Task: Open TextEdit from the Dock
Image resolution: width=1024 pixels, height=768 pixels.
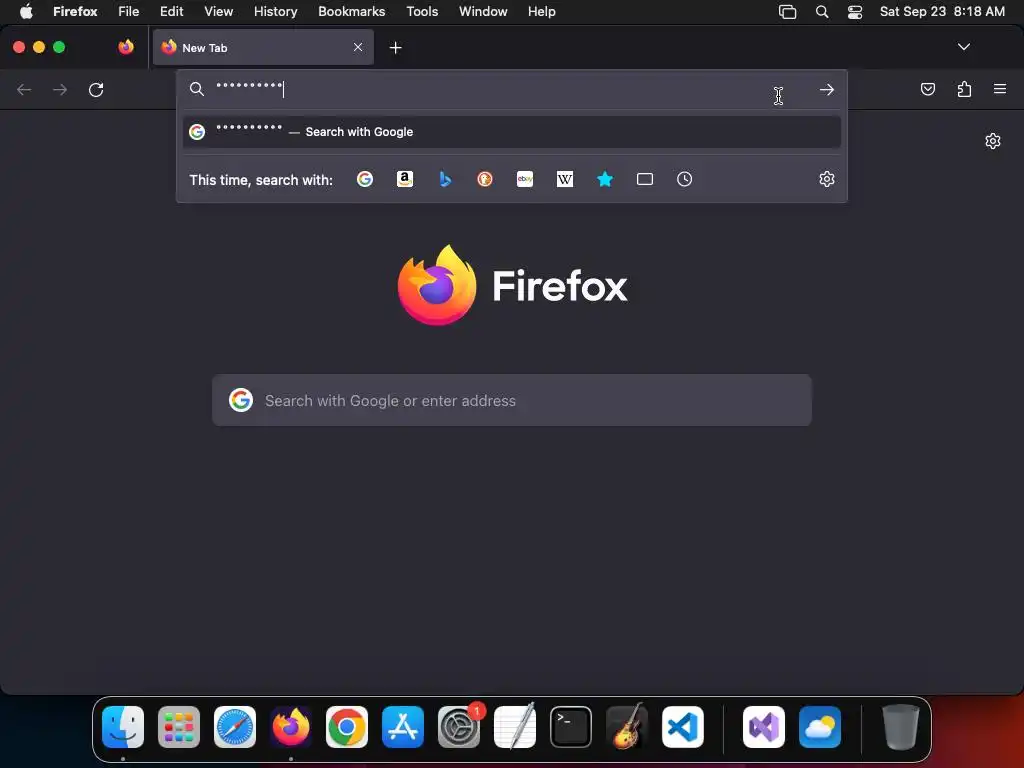Action: tap(515, 727)
